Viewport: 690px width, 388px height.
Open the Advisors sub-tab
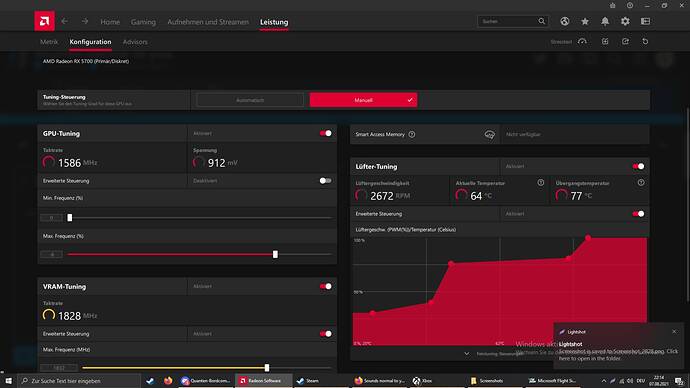point(135,42)
